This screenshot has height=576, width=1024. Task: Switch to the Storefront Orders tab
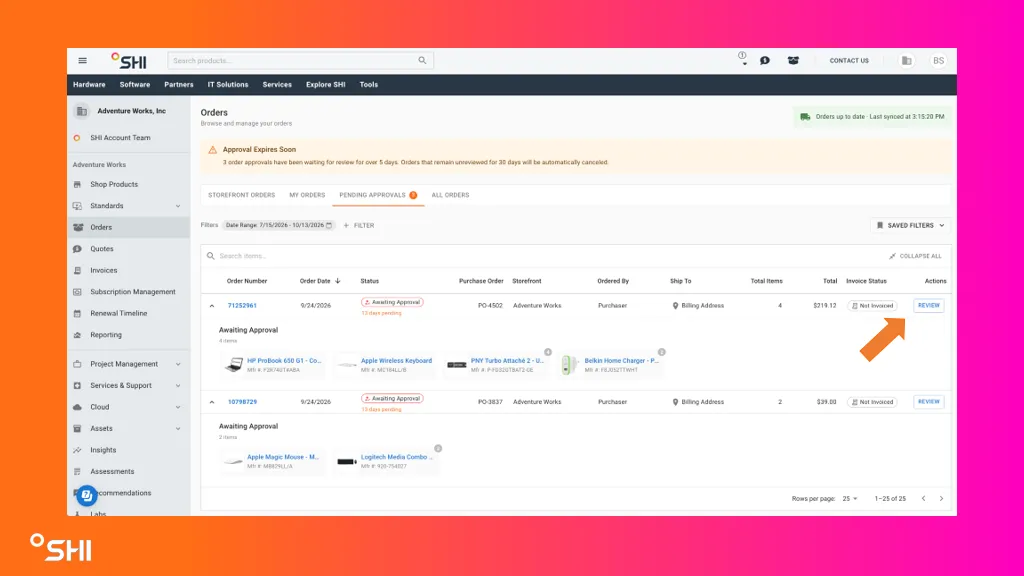(x=242, y=195)
